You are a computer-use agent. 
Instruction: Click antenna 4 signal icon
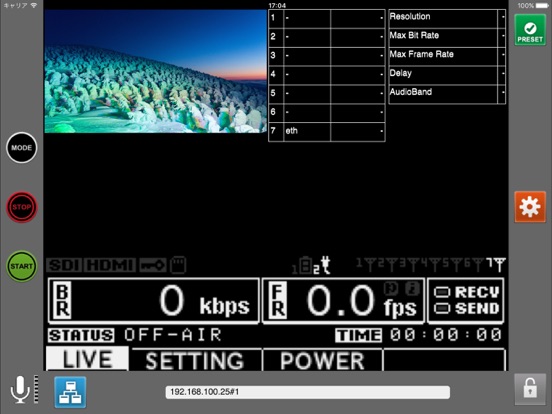(x=430, y=264)
